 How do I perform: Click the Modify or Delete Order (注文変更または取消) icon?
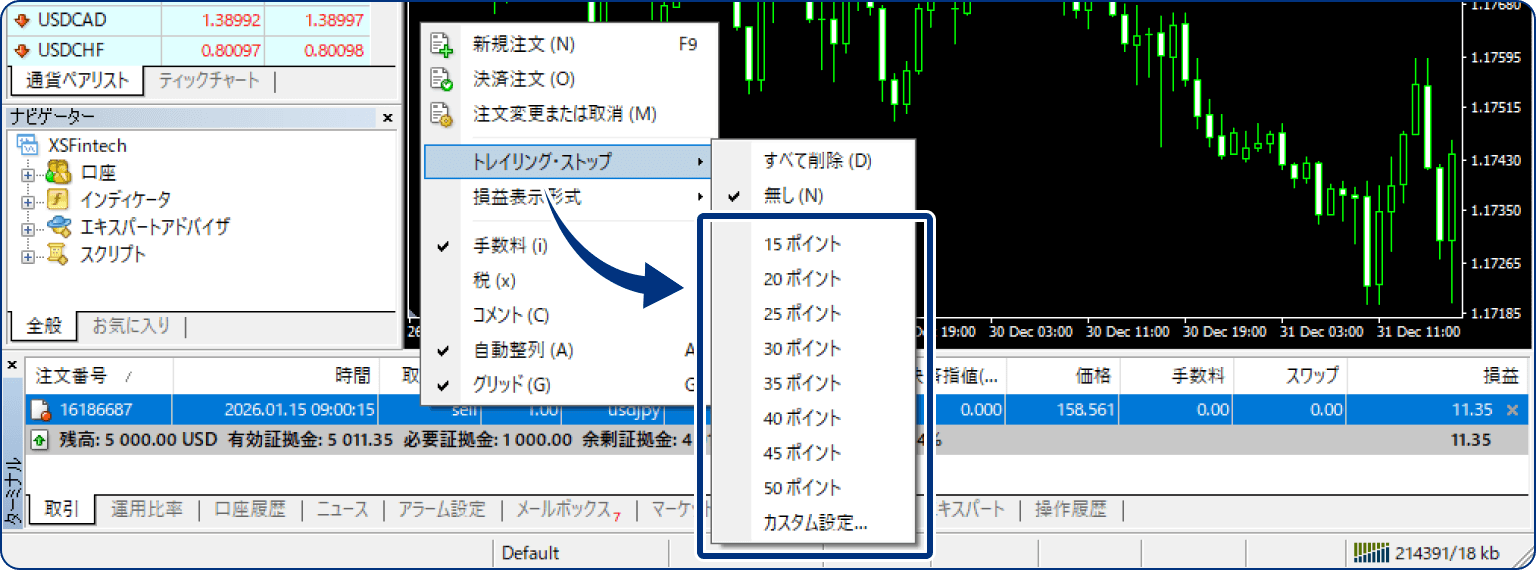(x=441, y=115)
